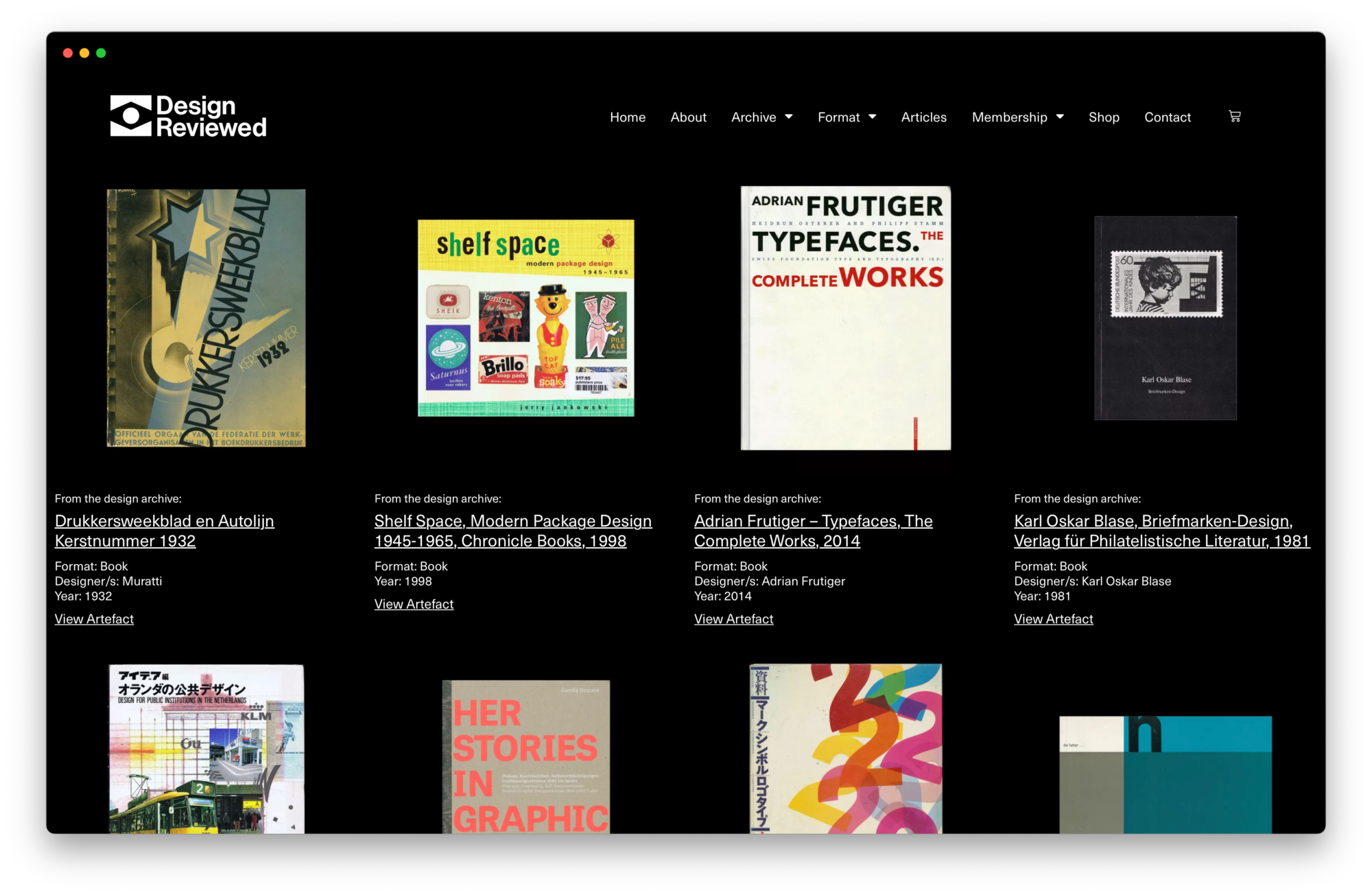The width and height of the screenshot is (1372, 895).
Task: Expand the Archive dropdown arrow
Action: pyautogui.click(x=789, y=117)
